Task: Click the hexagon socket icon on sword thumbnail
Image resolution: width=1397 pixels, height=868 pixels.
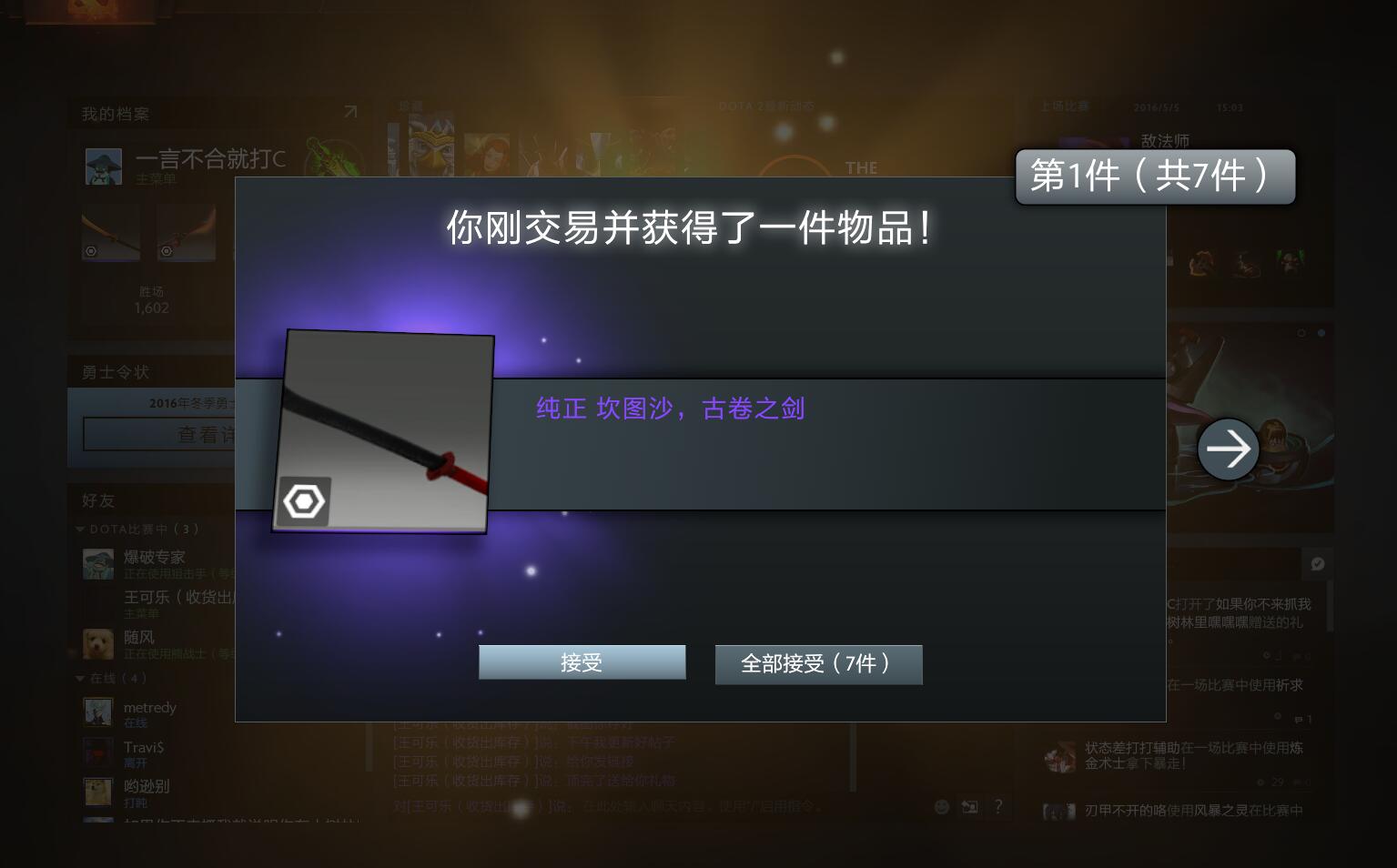Action: [304, 501]
